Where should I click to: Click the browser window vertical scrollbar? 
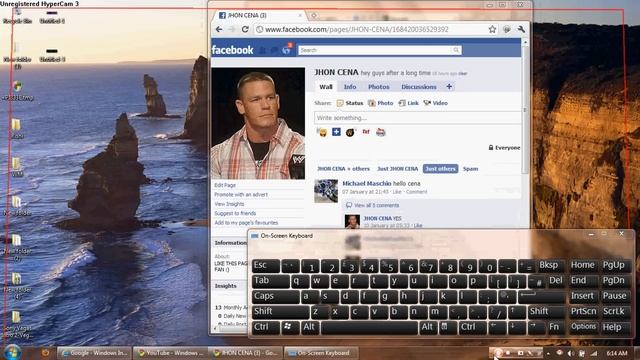pos(525,110)
